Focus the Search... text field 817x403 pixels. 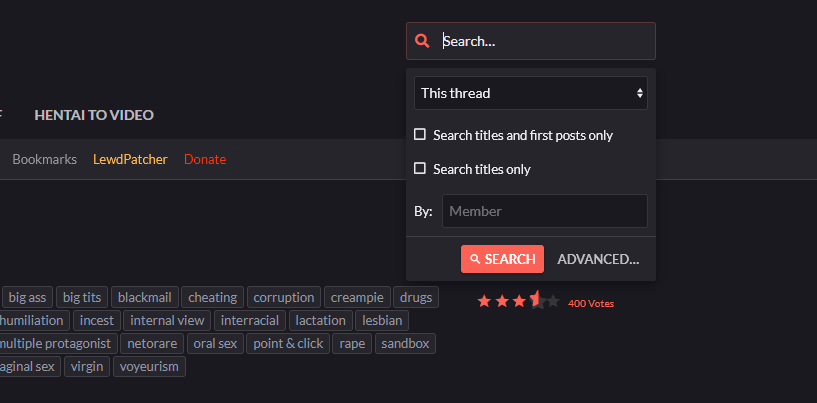click(x=545, y=41)
